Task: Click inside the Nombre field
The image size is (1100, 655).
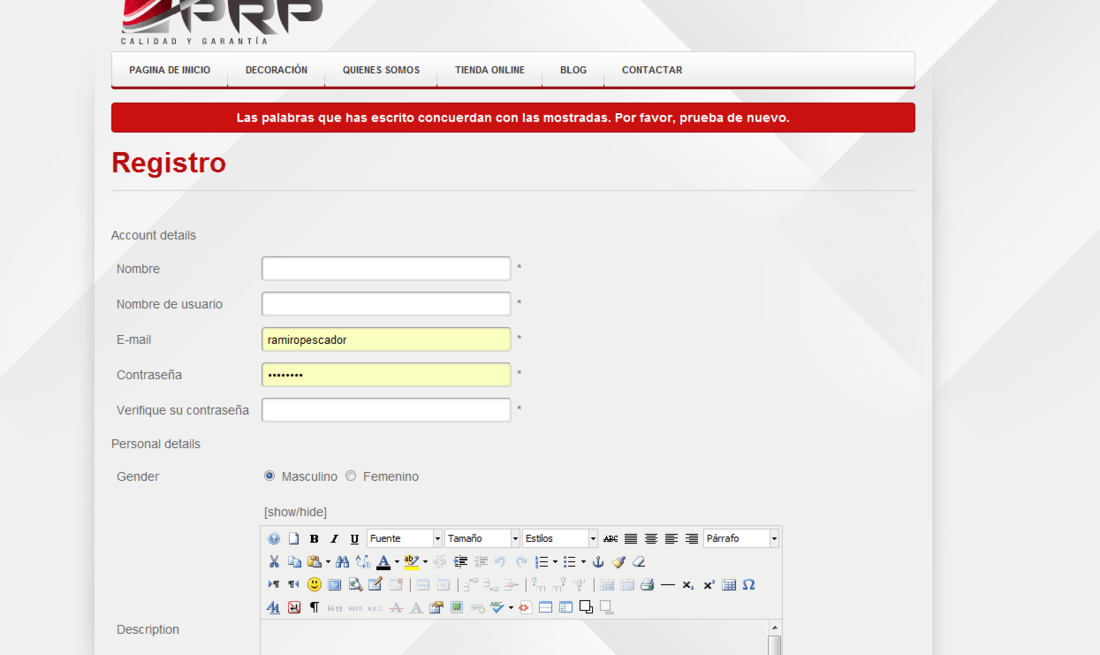Action: coord(386,269)
